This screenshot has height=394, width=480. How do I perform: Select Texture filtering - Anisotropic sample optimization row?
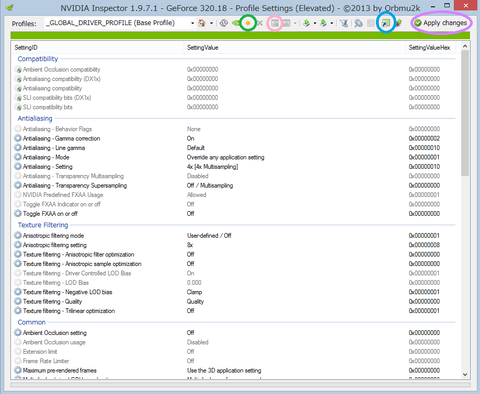pyautogui.click(x=232, y=264)
